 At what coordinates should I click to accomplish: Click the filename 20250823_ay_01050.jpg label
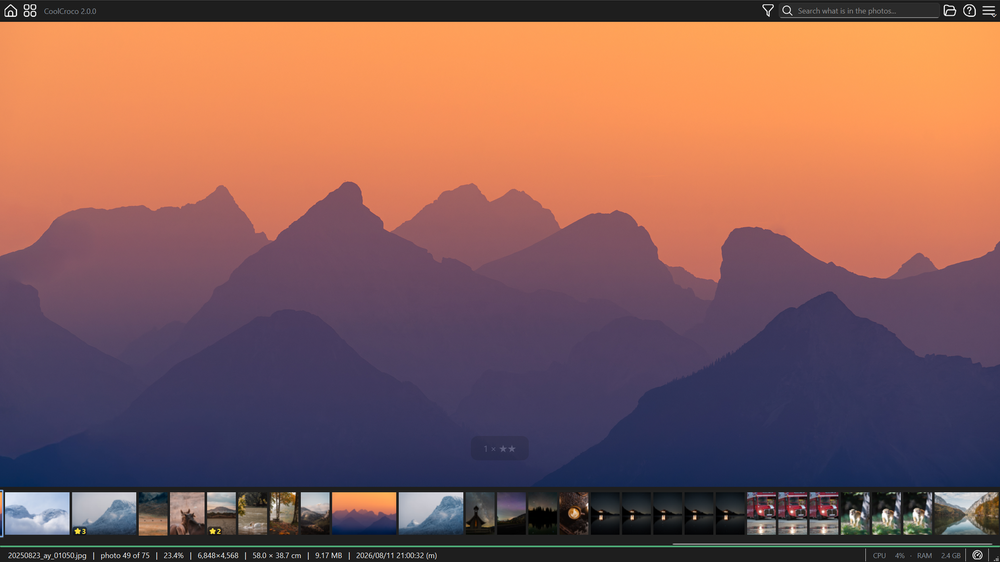(47, 556)
